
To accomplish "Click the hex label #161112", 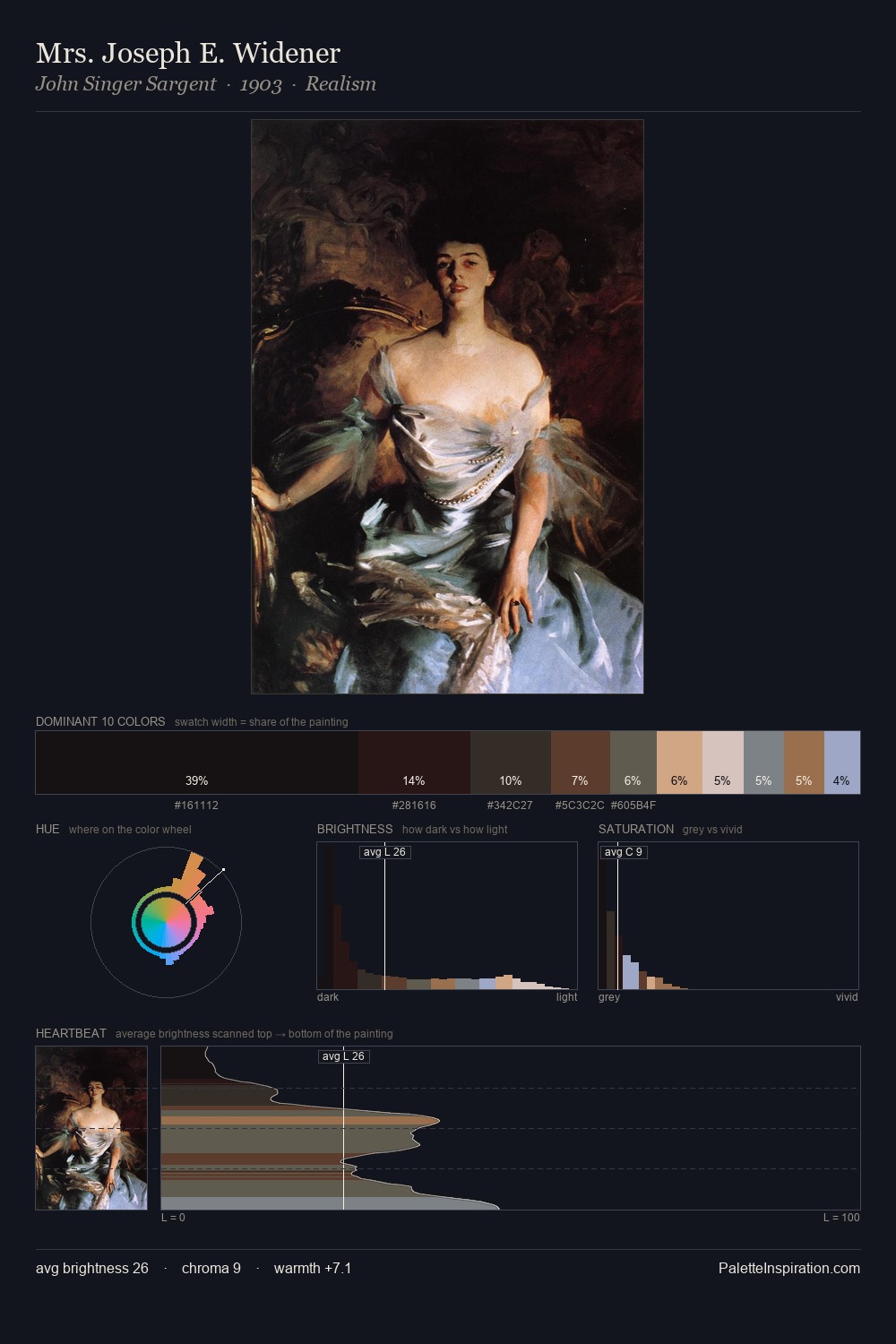I will (196, 805).
